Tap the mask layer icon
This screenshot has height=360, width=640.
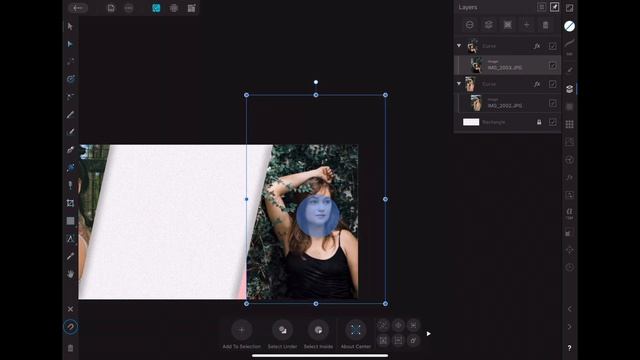pos(507,25)
